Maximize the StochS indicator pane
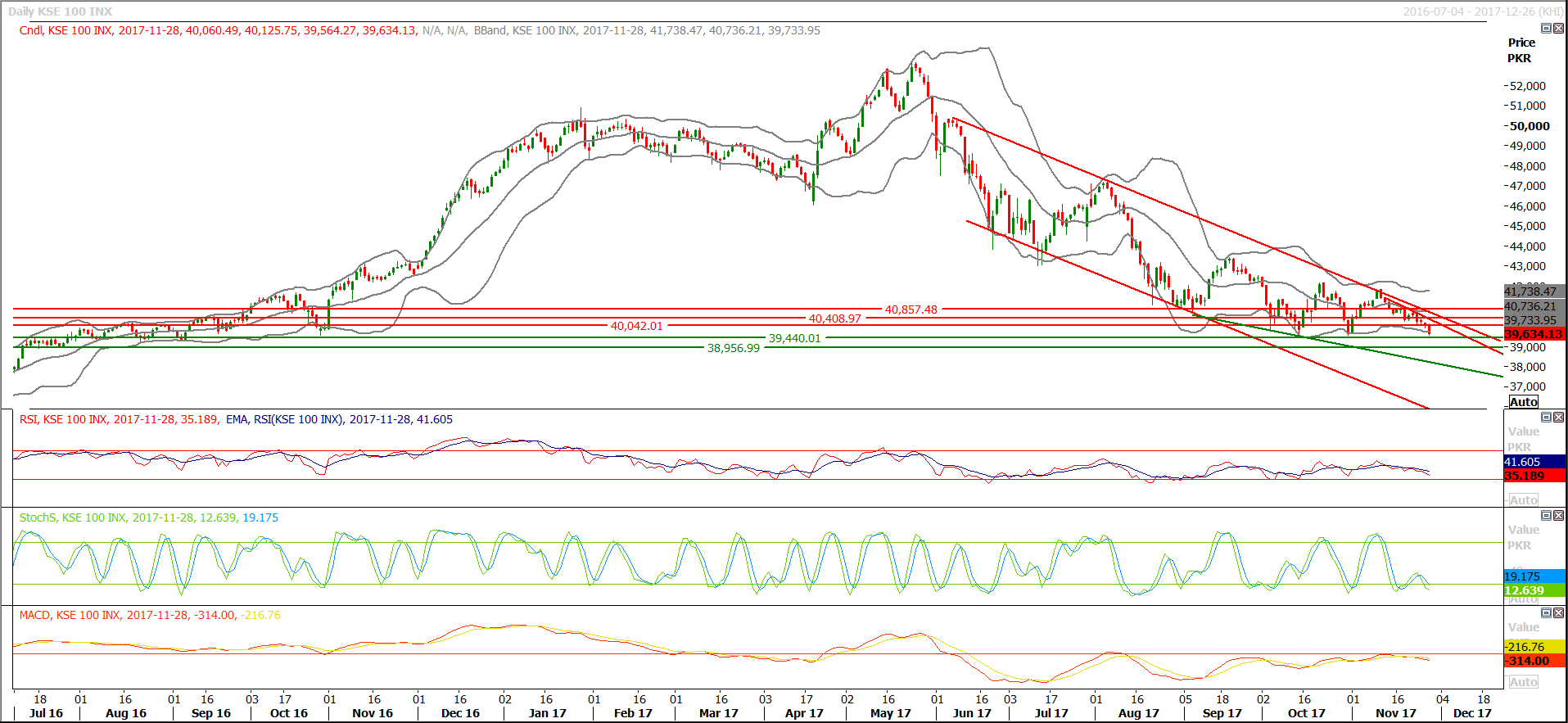 coord(1546,516)
